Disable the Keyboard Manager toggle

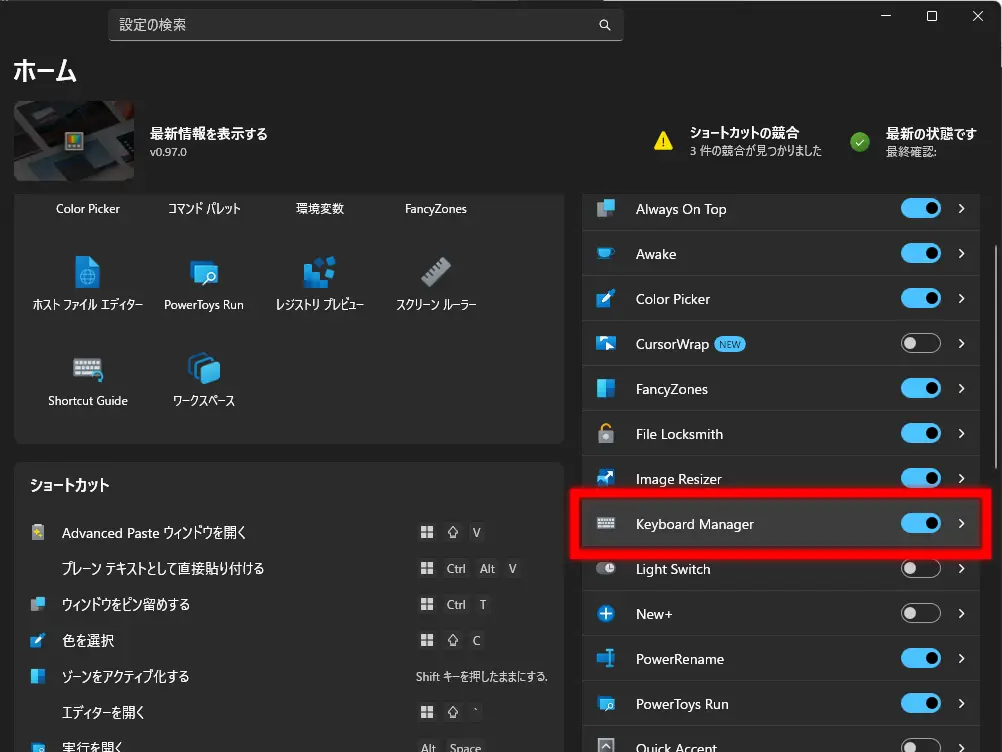[920, 523]
